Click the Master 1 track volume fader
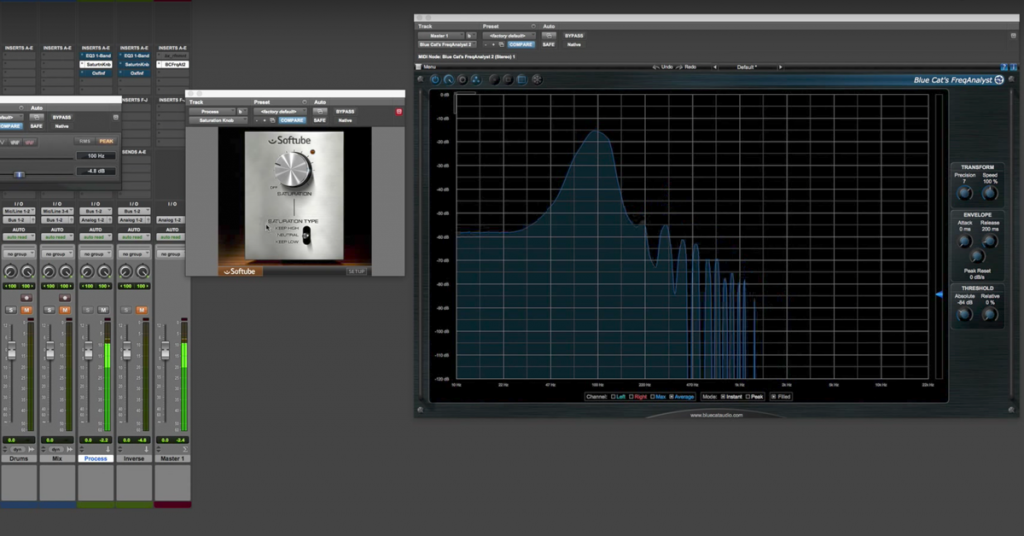This screenshot has width=1024, height=536. (x=165, y=353)
